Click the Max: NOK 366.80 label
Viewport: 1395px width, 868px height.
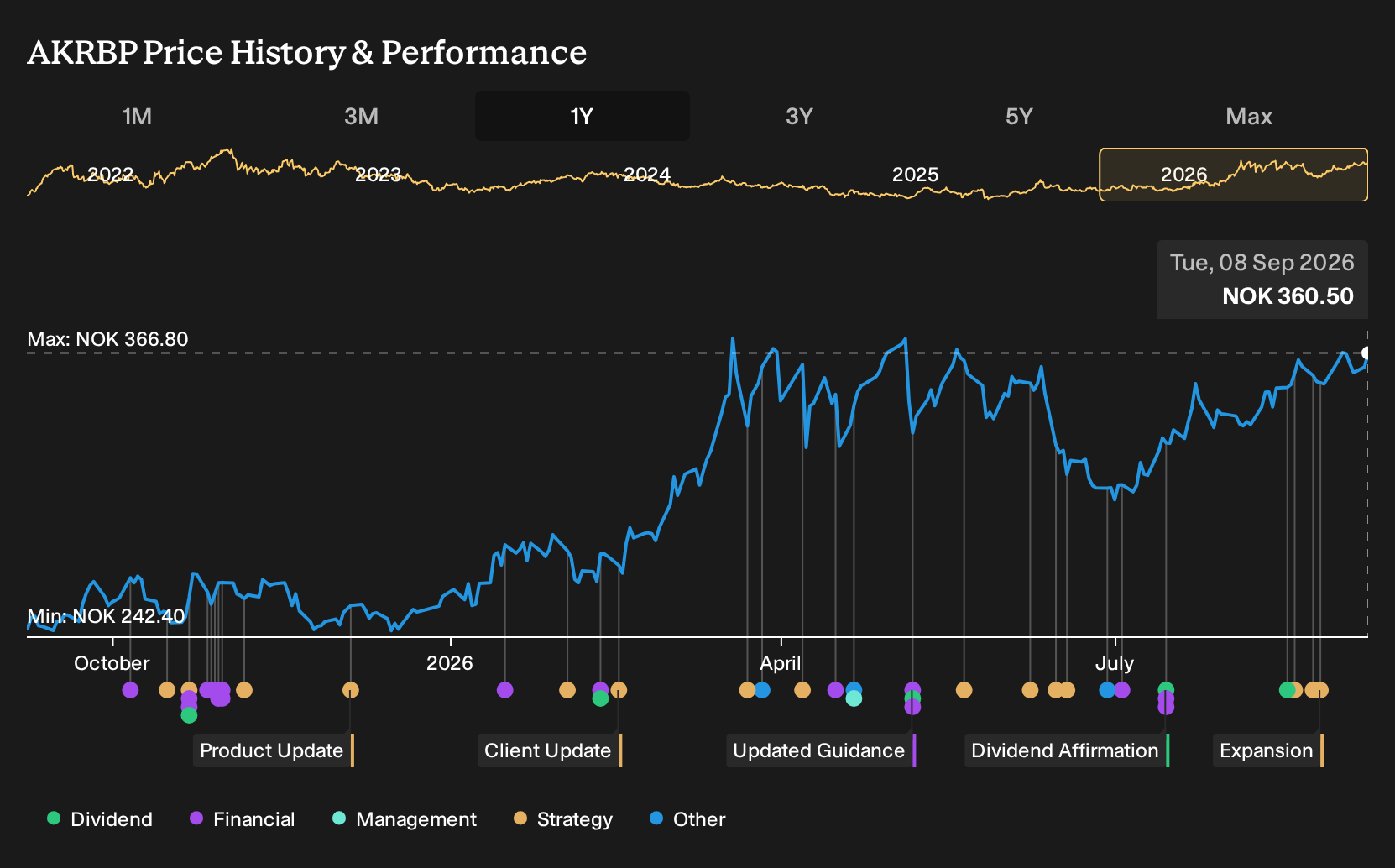[x=107, y=339]
